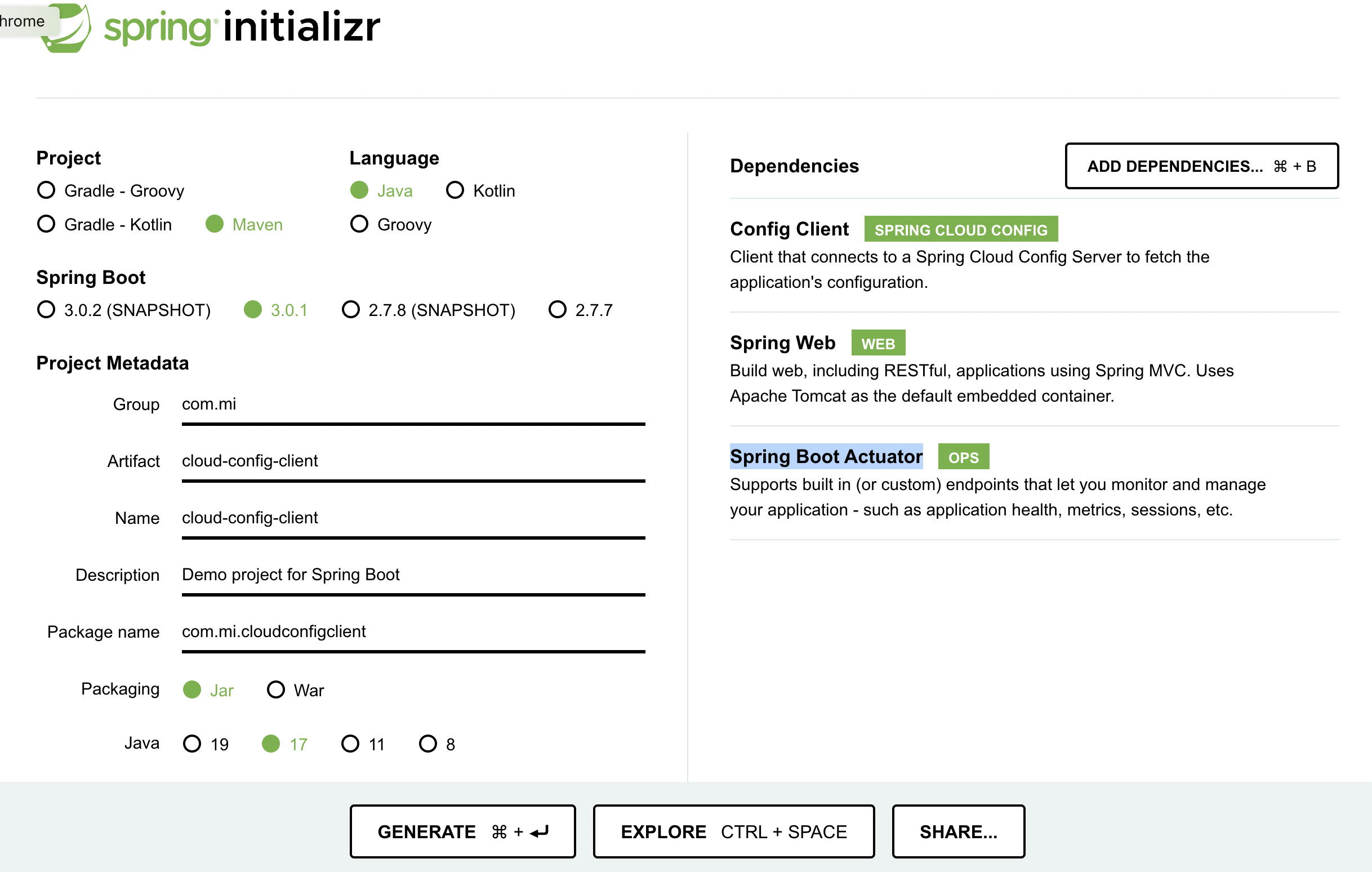Click the WEB tag beside Spring Web
This screenshot has height=872, width=1372.
(x=878, y=342)
